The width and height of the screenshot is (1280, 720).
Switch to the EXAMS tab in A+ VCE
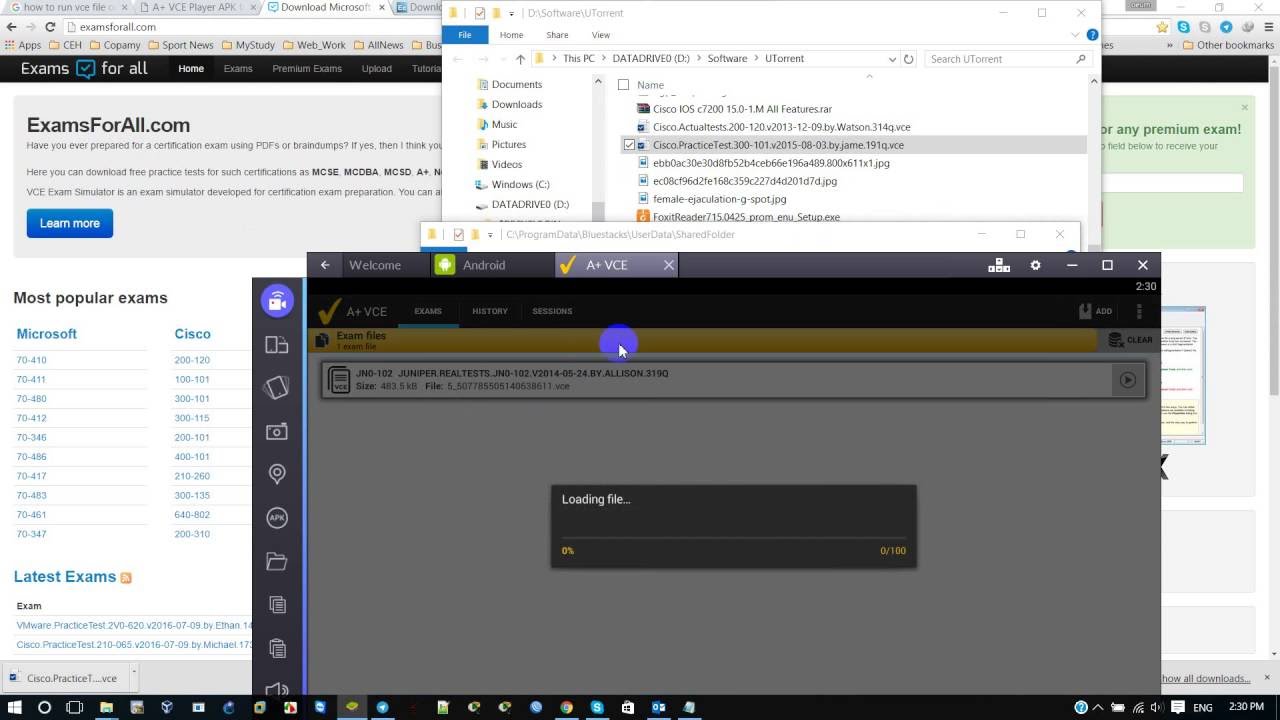coord(428,311)
